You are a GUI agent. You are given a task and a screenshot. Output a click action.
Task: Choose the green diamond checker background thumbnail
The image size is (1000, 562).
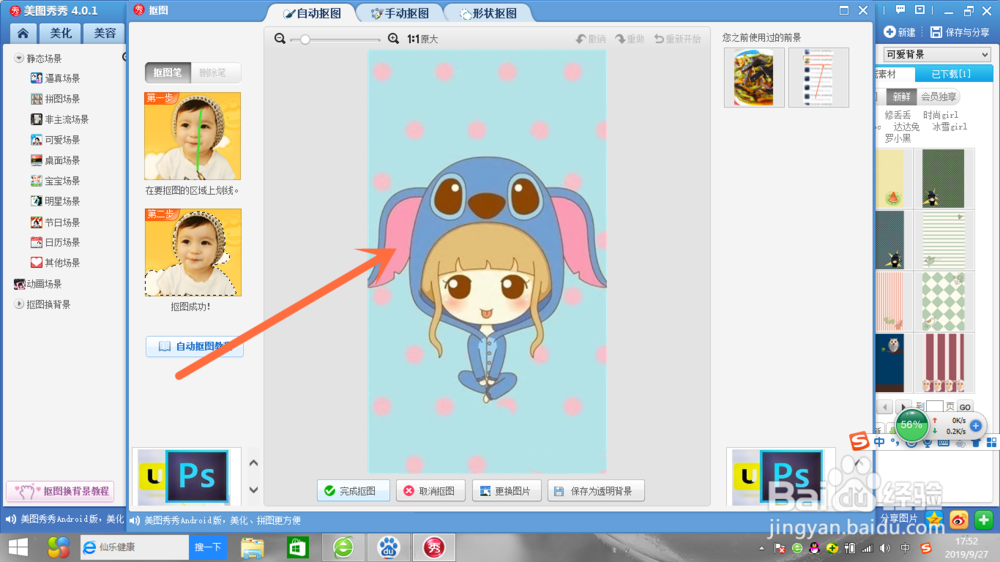click(943, 301)
